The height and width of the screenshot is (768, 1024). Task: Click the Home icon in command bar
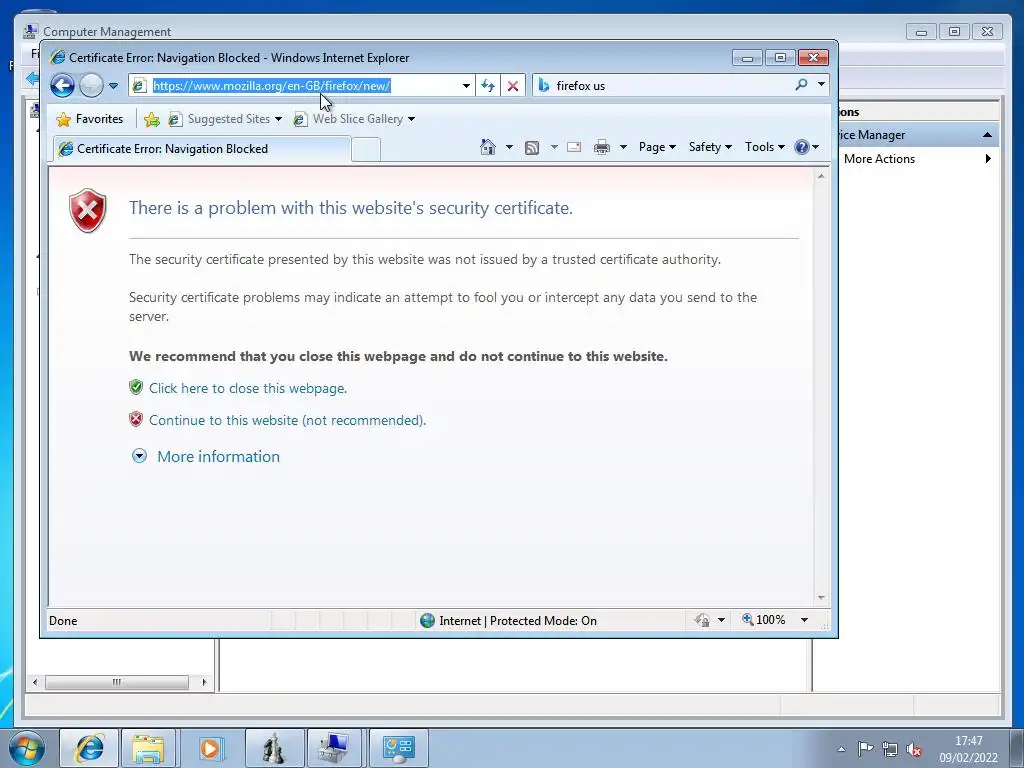click(x=488, y=147)
